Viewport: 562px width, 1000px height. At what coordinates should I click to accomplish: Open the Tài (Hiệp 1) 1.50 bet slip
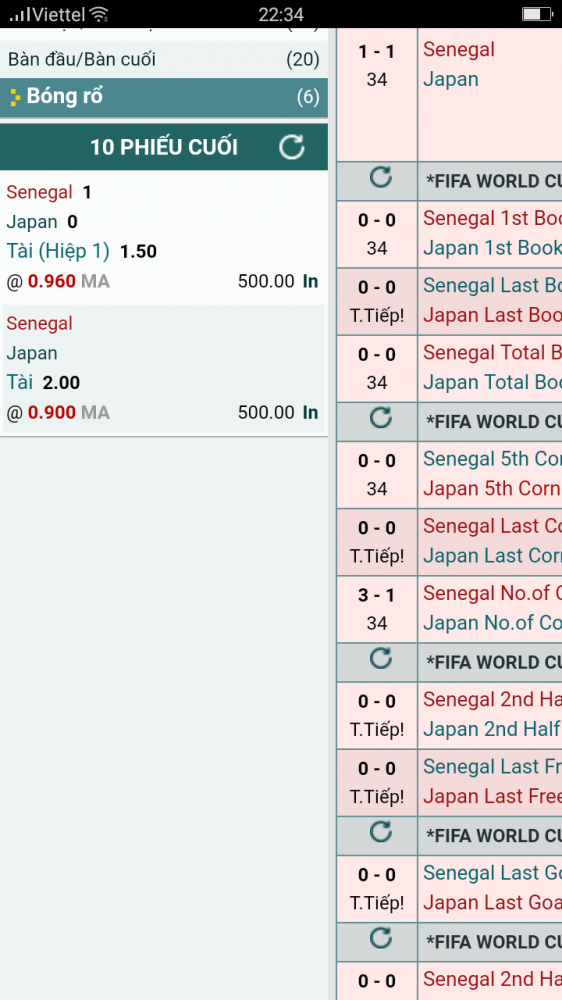coord(164,237)
